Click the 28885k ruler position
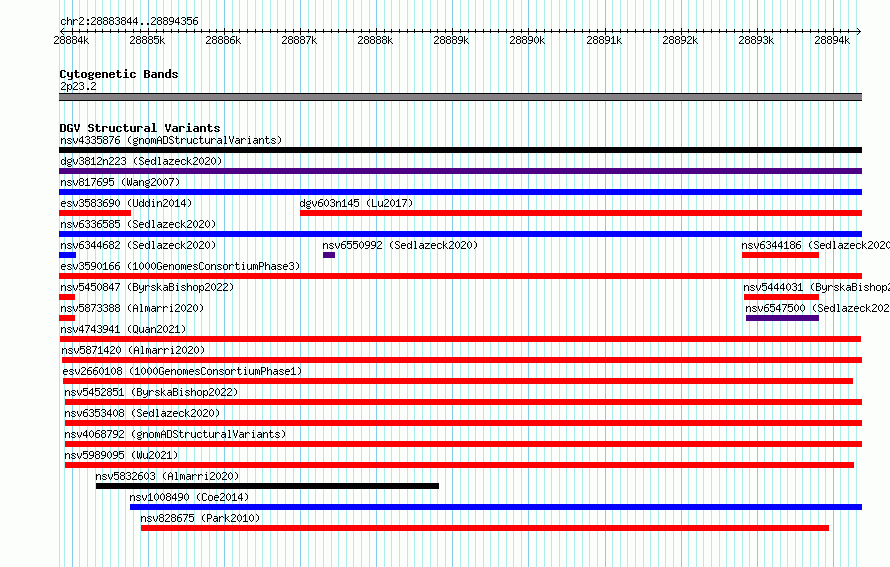 pos(147,40)
